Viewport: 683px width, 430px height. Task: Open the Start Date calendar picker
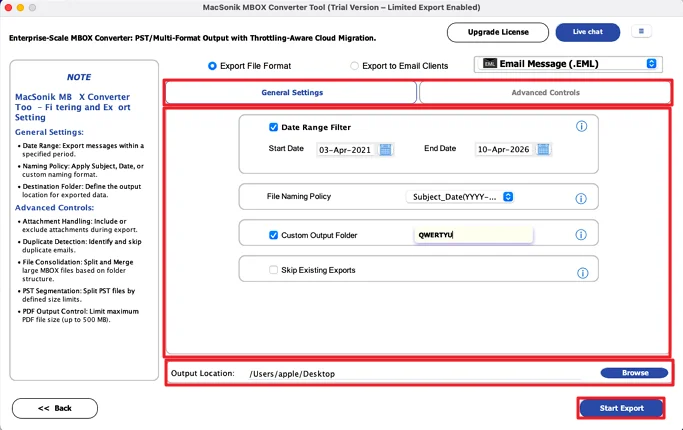[385, 149]
